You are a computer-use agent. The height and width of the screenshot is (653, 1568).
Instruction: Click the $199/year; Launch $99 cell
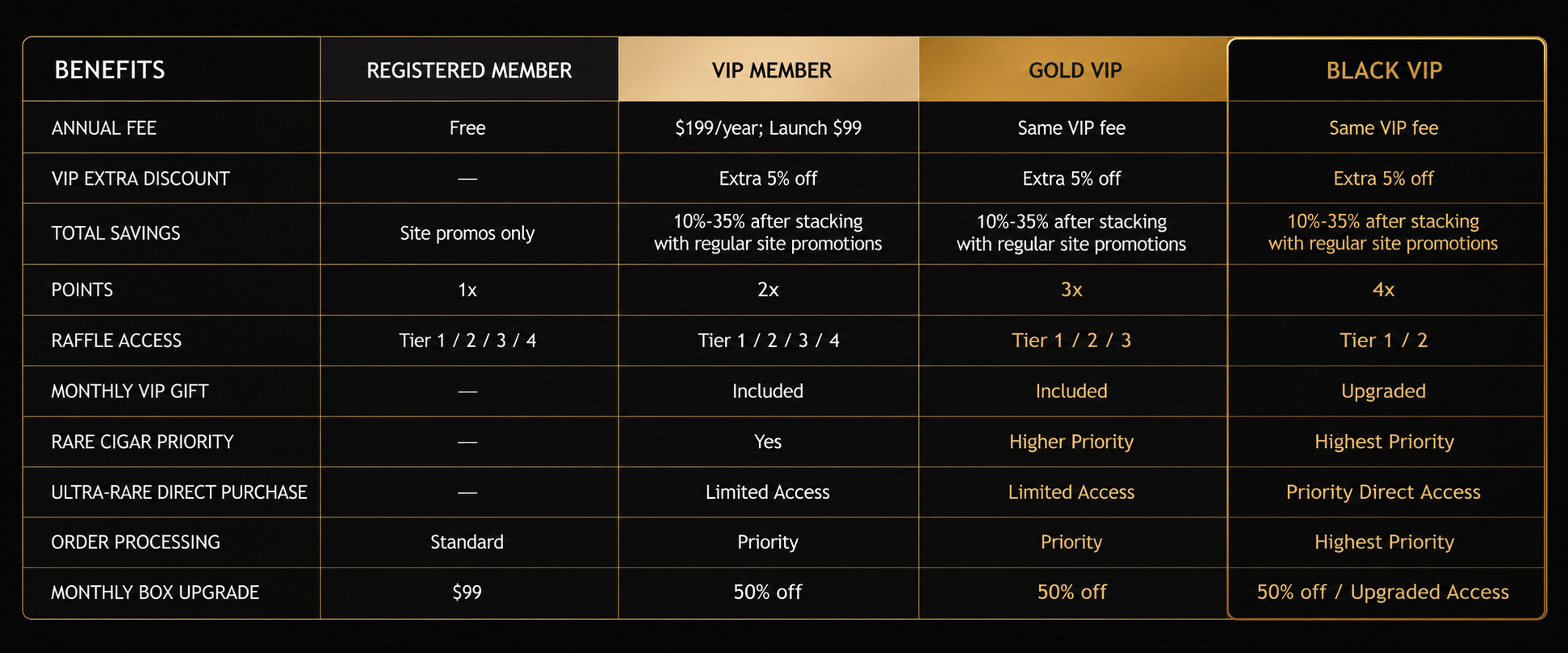coord(769,128)
